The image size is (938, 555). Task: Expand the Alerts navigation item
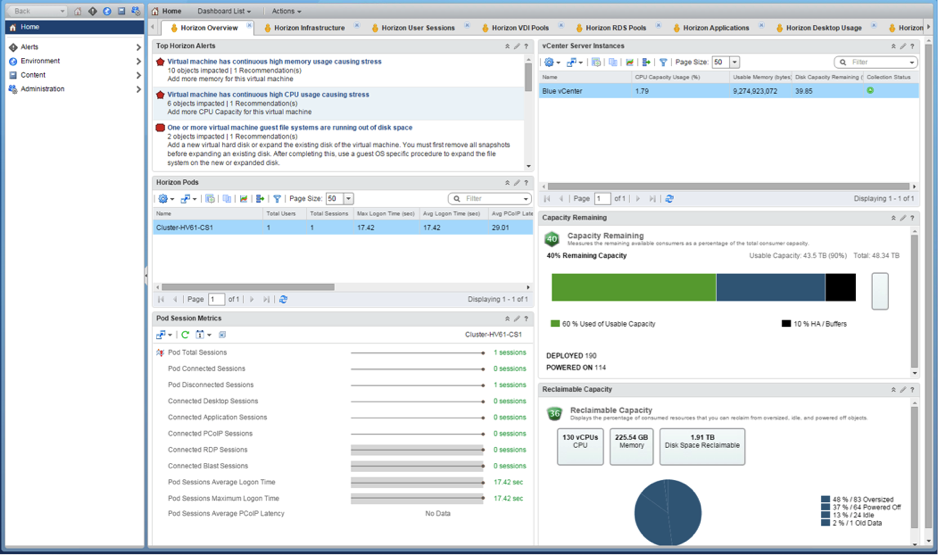point(138,47)
